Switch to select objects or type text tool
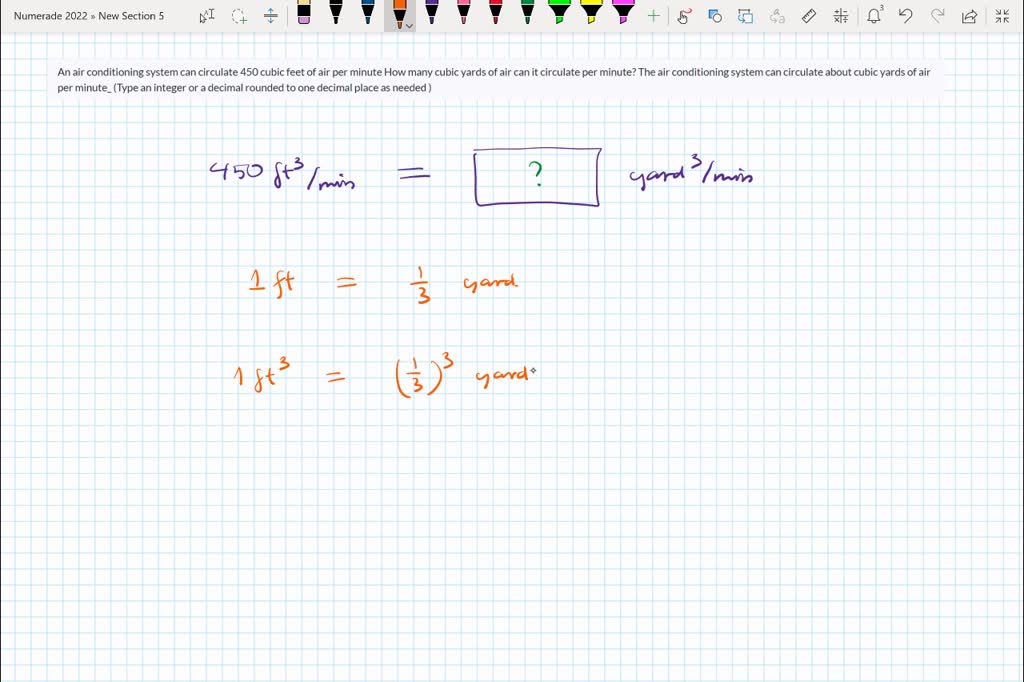 206,16
